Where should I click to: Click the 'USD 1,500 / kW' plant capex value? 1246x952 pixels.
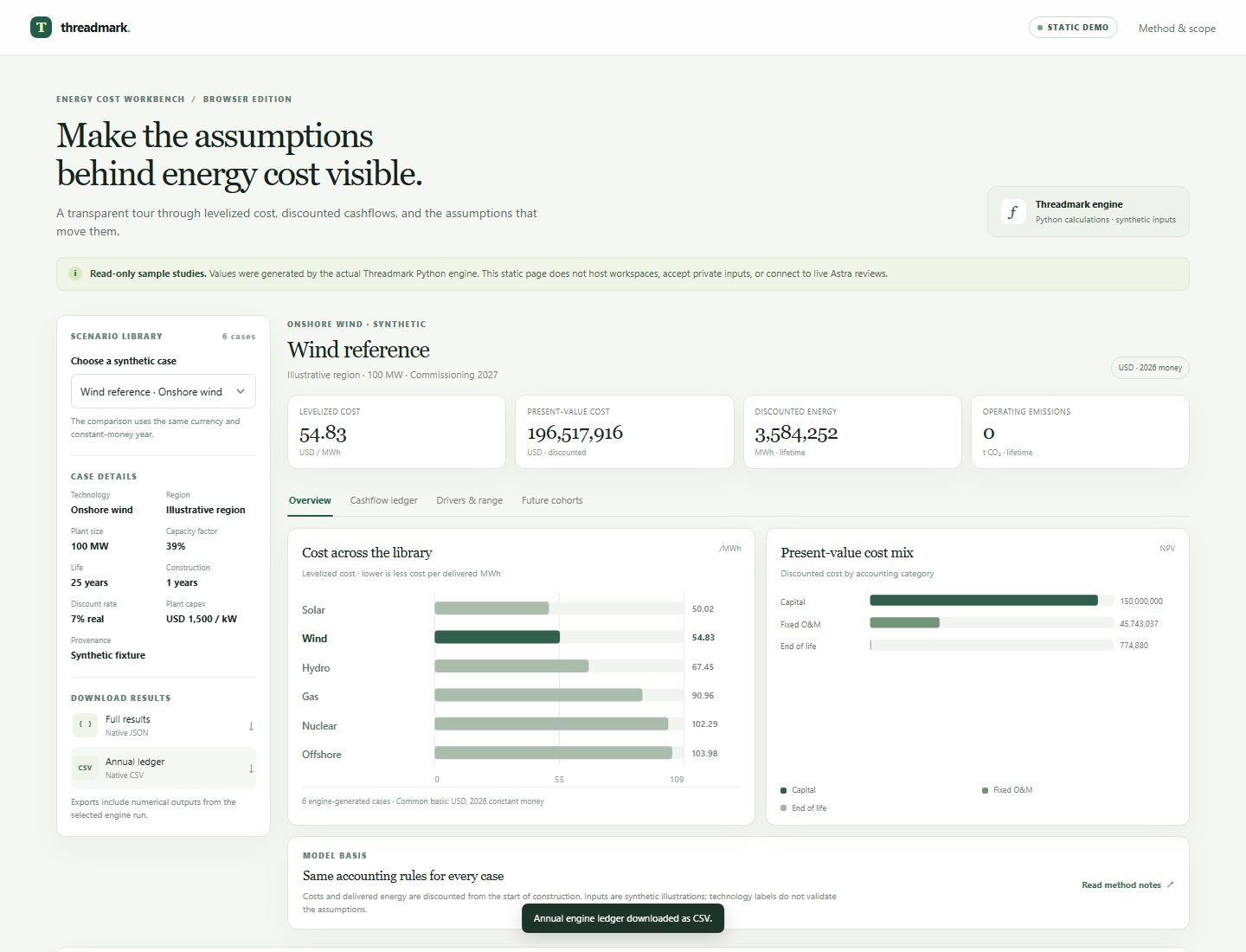pos(202,619)
